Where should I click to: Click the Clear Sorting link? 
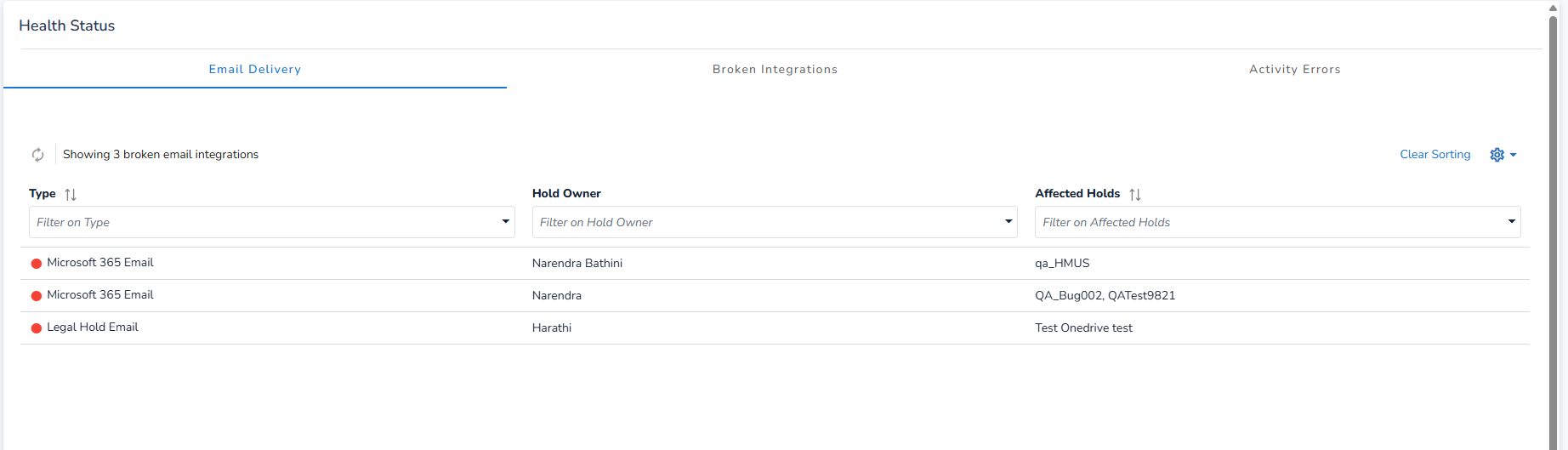click(x=1434, y=155)
